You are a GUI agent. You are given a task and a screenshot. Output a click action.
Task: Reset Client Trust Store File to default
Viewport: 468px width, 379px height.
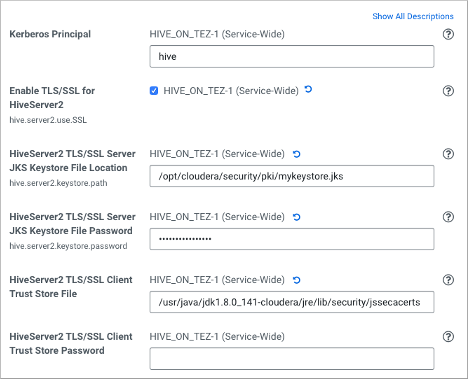point(296,280)
